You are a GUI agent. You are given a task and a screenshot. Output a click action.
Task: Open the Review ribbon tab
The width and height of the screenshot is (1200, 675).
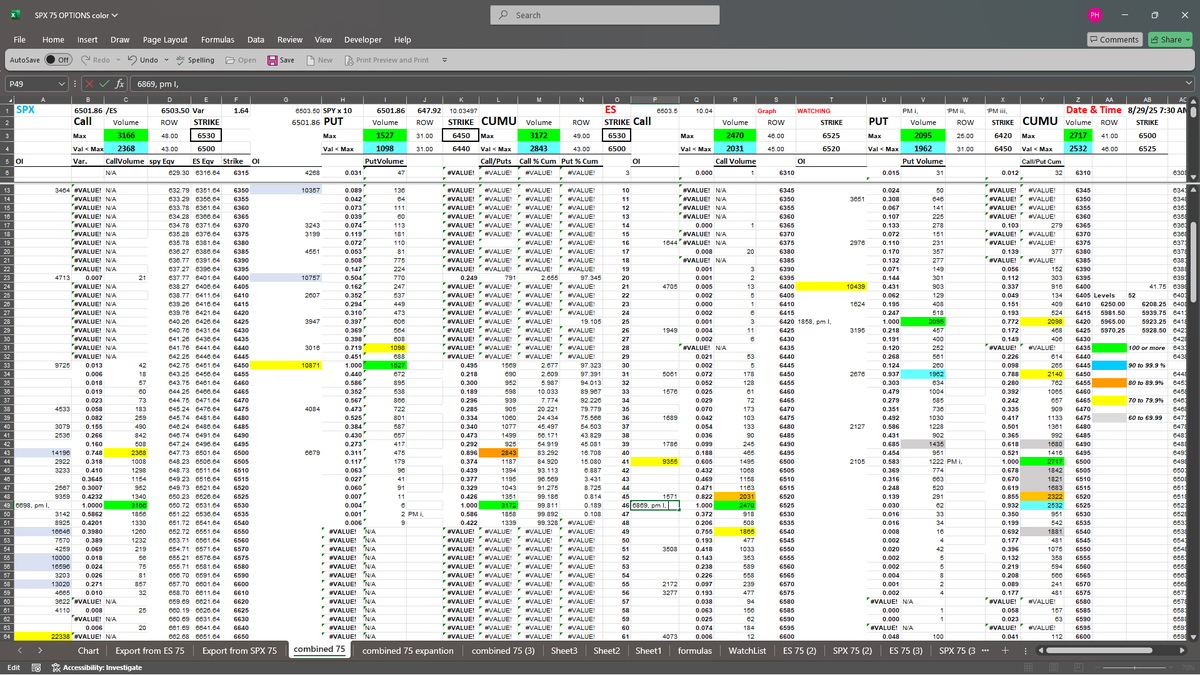tap(290, 39)
